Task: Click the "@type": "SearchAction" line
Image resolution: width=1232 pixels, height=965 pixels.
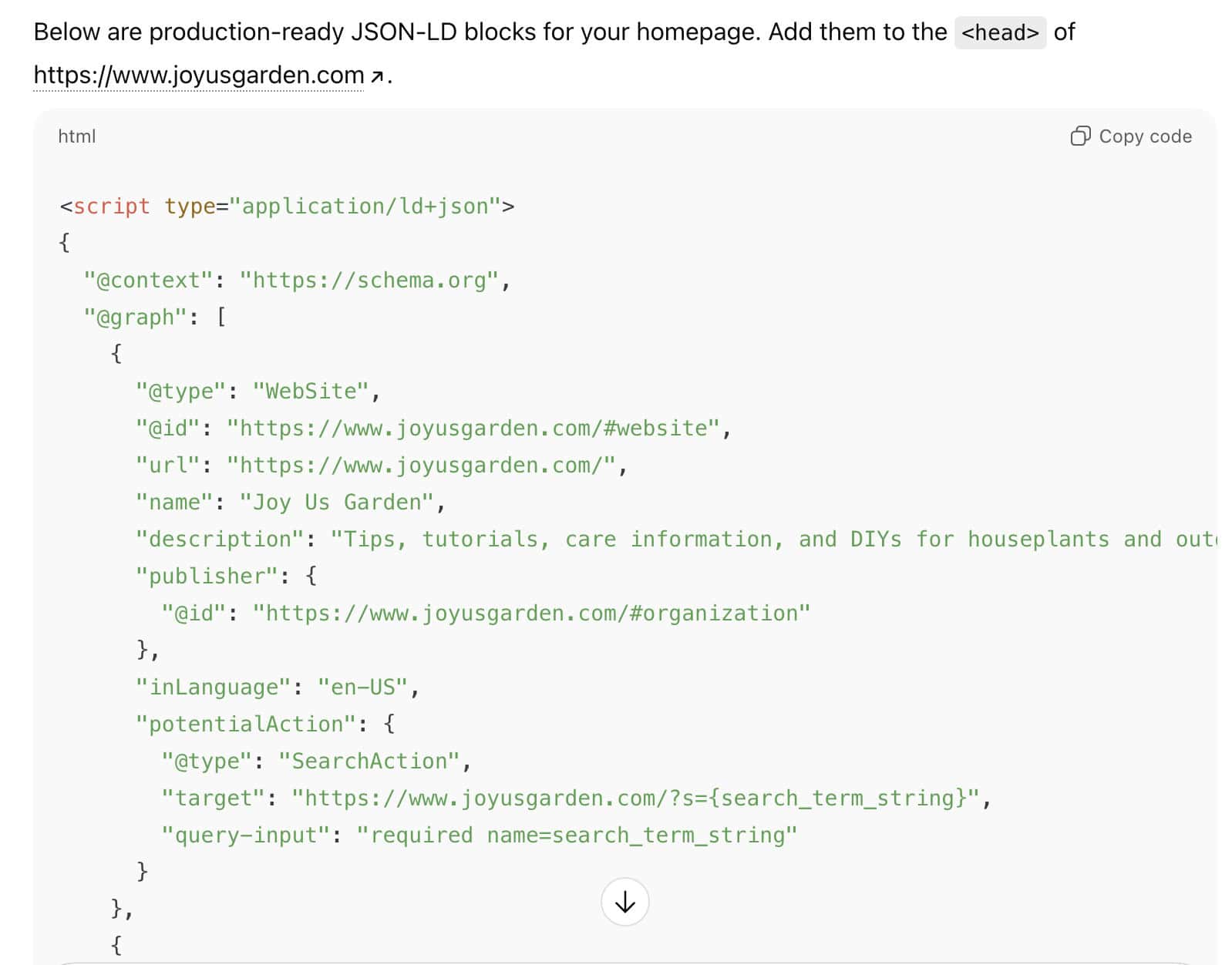Action: (316, 762)
